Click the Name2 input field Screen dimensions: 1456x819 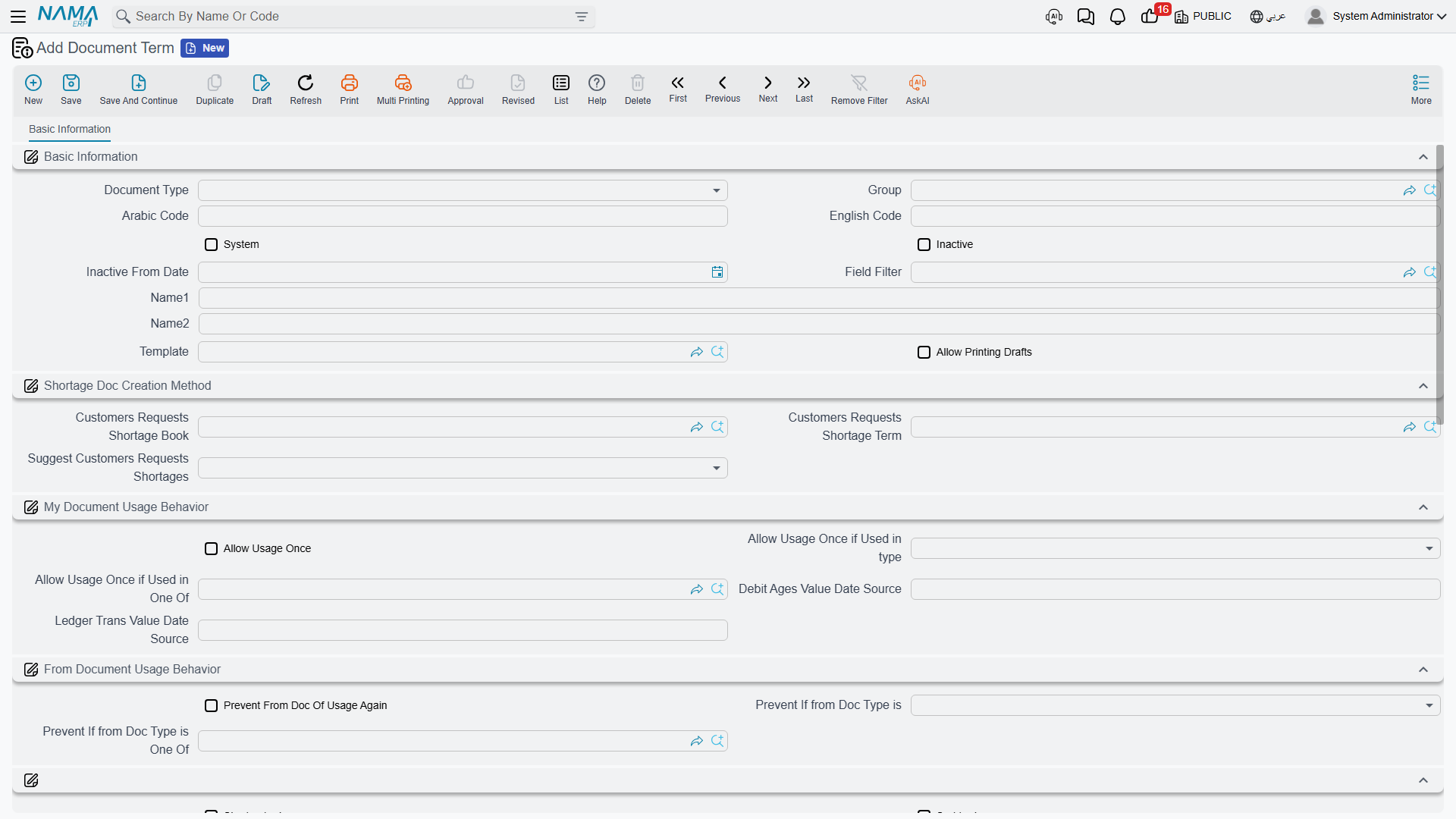819,324
